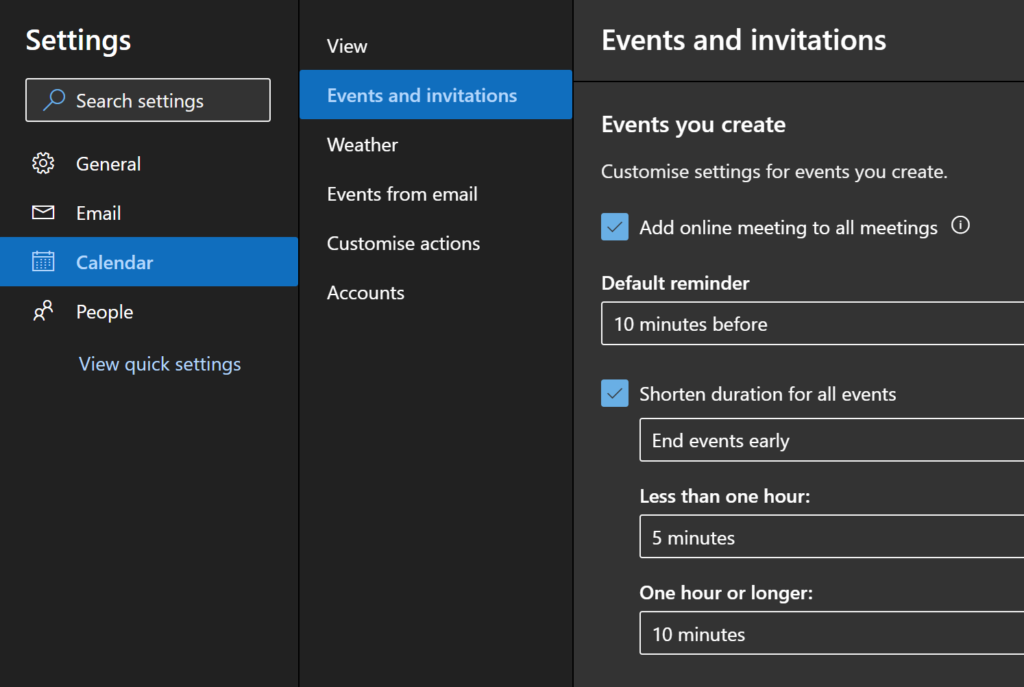Image resolution: width=1024 pixels, height=687 pixels.
Task: Open the End events early dropdown
Action: coord(831,440)
